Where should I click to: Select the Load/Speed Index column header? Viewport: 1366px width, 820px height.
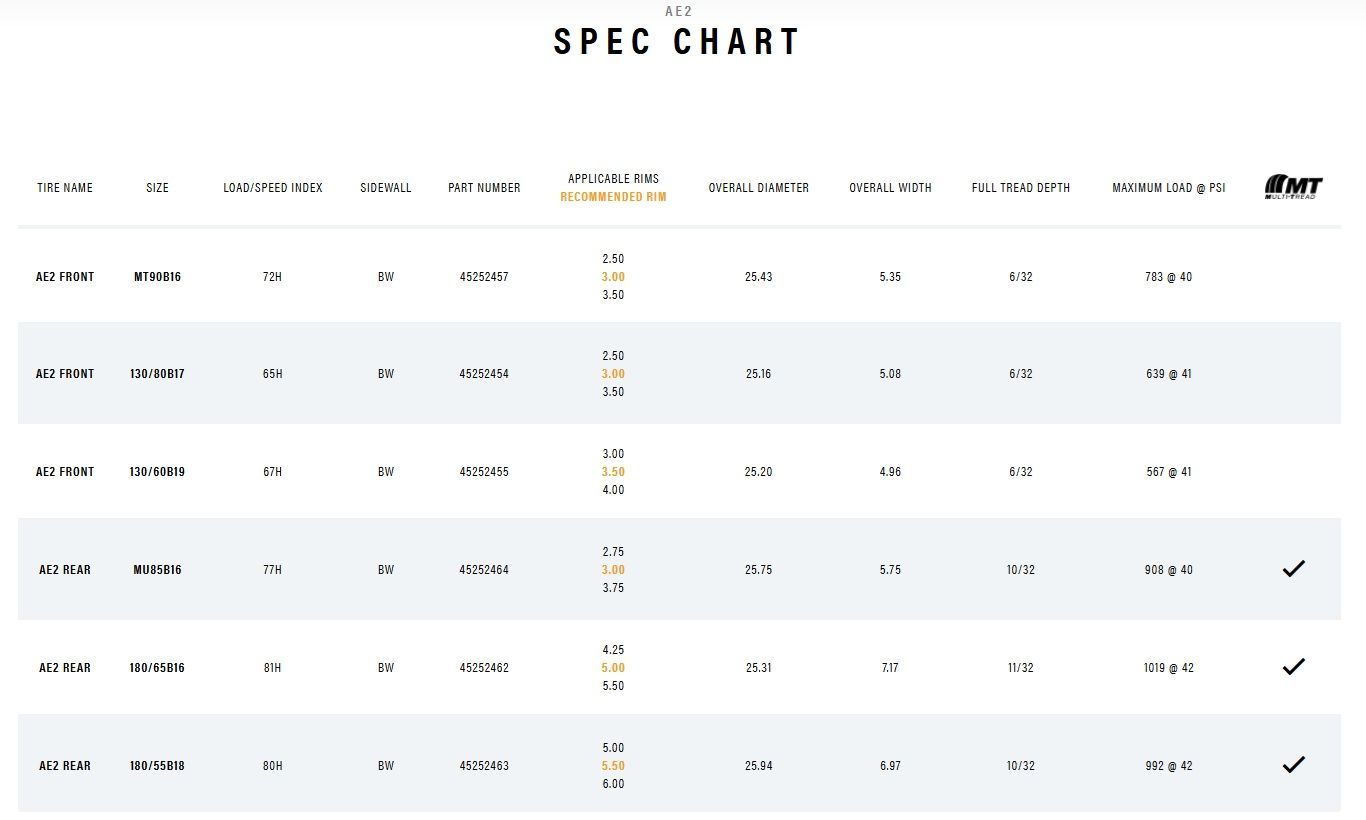pos(273,188)
